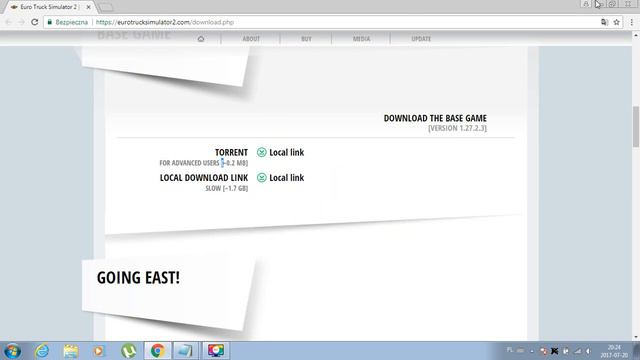Image resolution: width=640 pixels, height=360 pixels.
Task: Click the home icon in site navigation
Action: click(201, 39)
